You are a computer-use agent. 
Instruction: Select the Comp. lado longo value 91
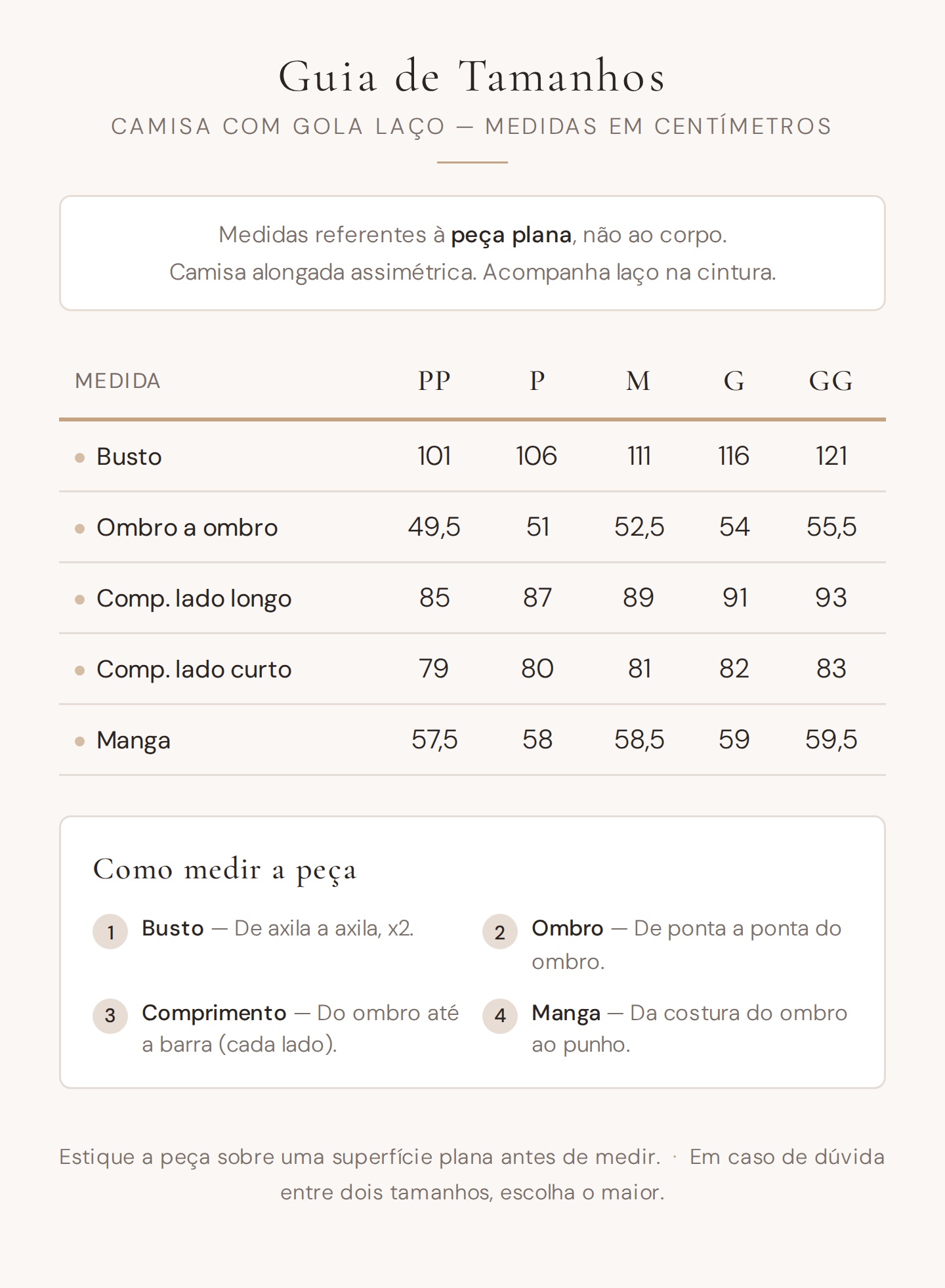tap(734, 598)
